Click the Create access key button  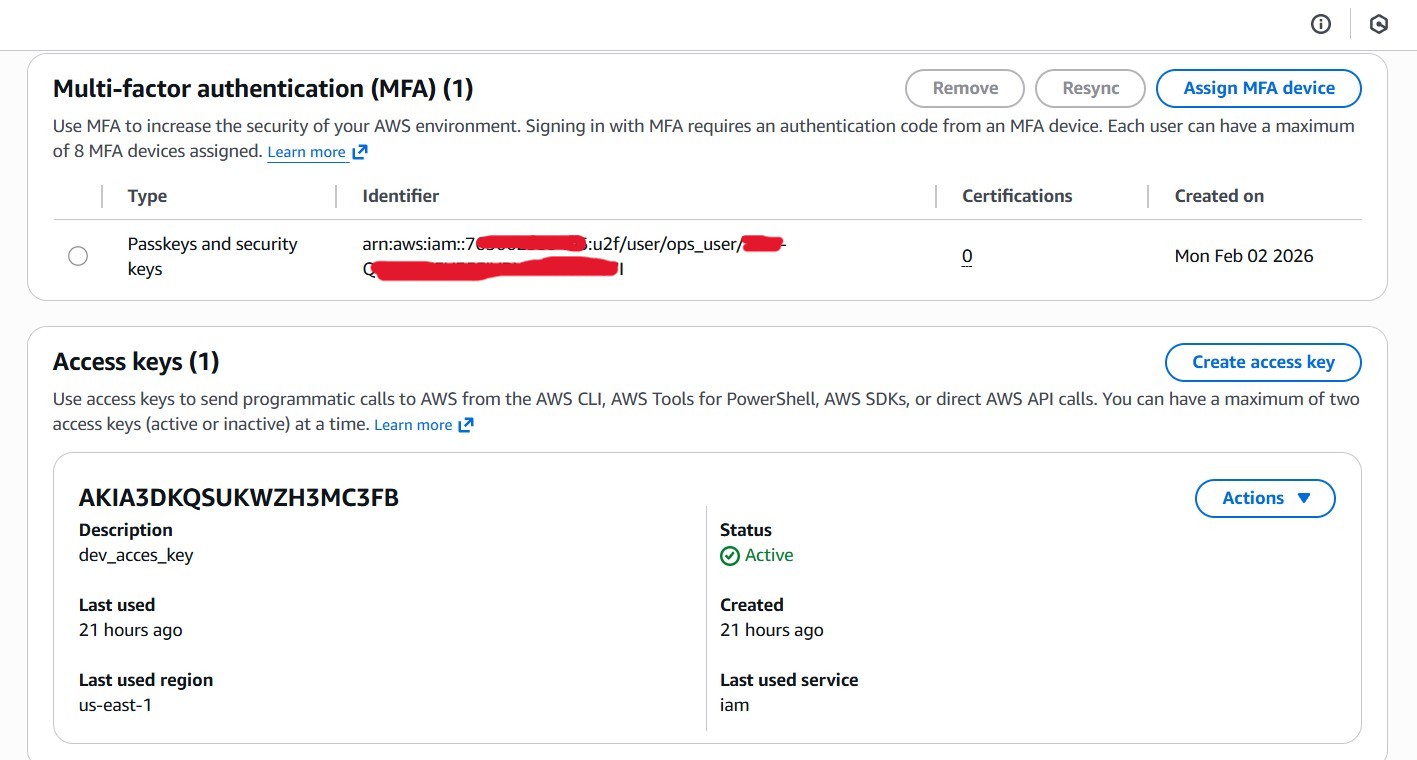[1263, 362]
